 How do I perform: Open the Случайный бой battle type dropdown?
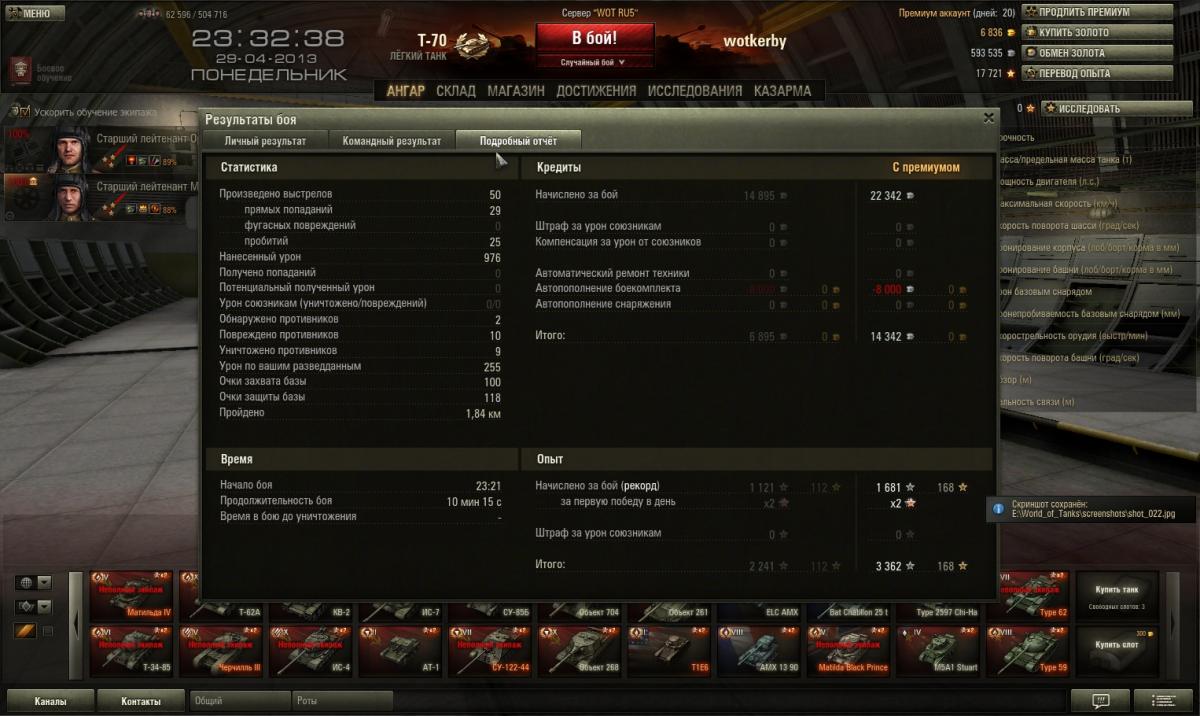[x=594, y=62]
